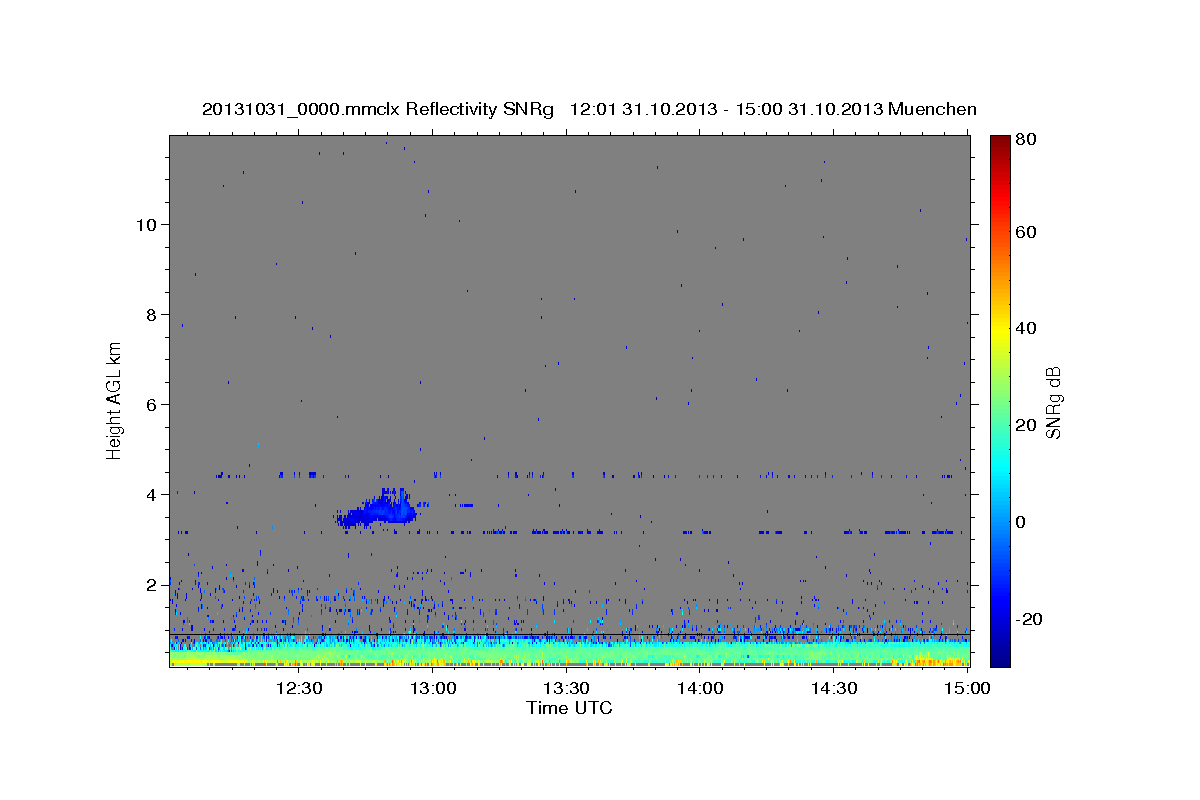
Task: Click the 'SNRg dB' colorbar label
Action: 1053,402
